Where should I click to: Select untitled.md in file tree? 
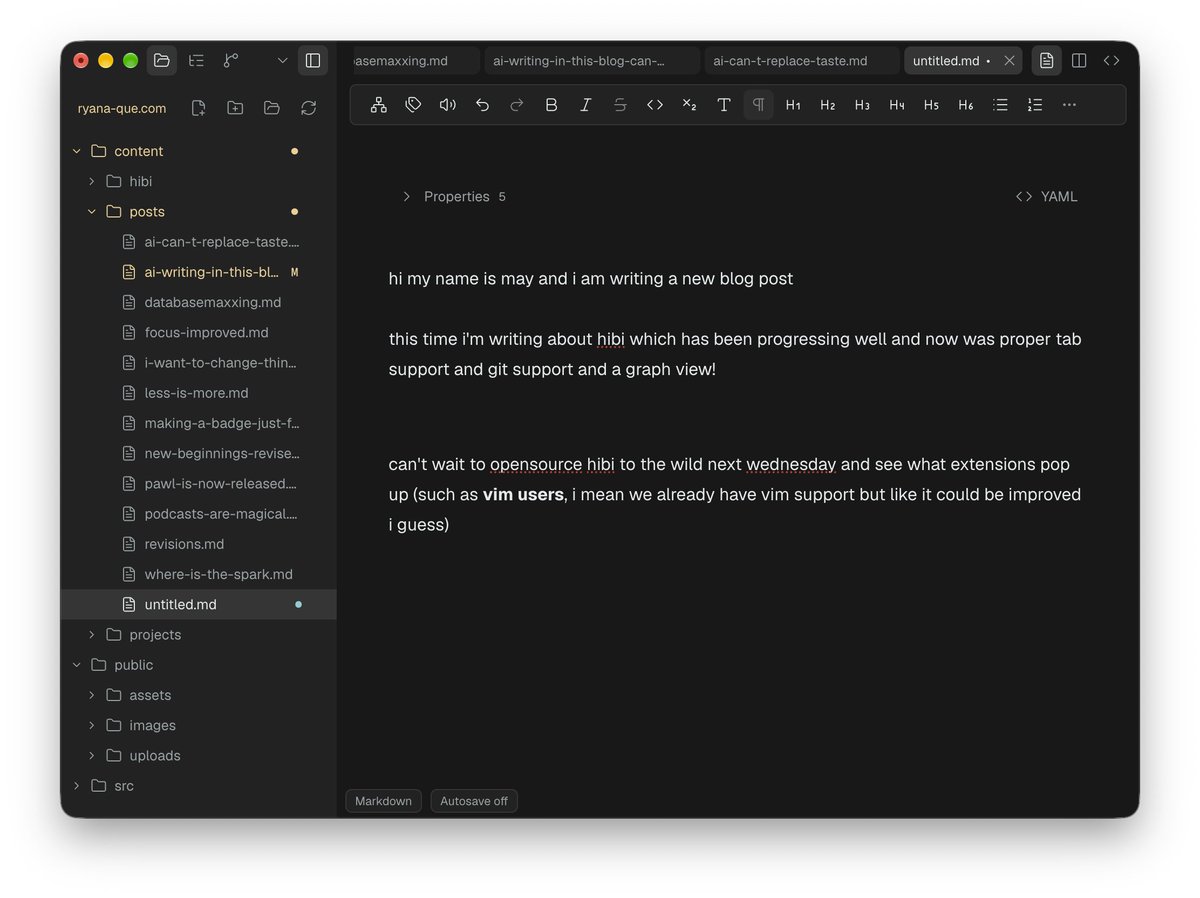click(198, 604)
